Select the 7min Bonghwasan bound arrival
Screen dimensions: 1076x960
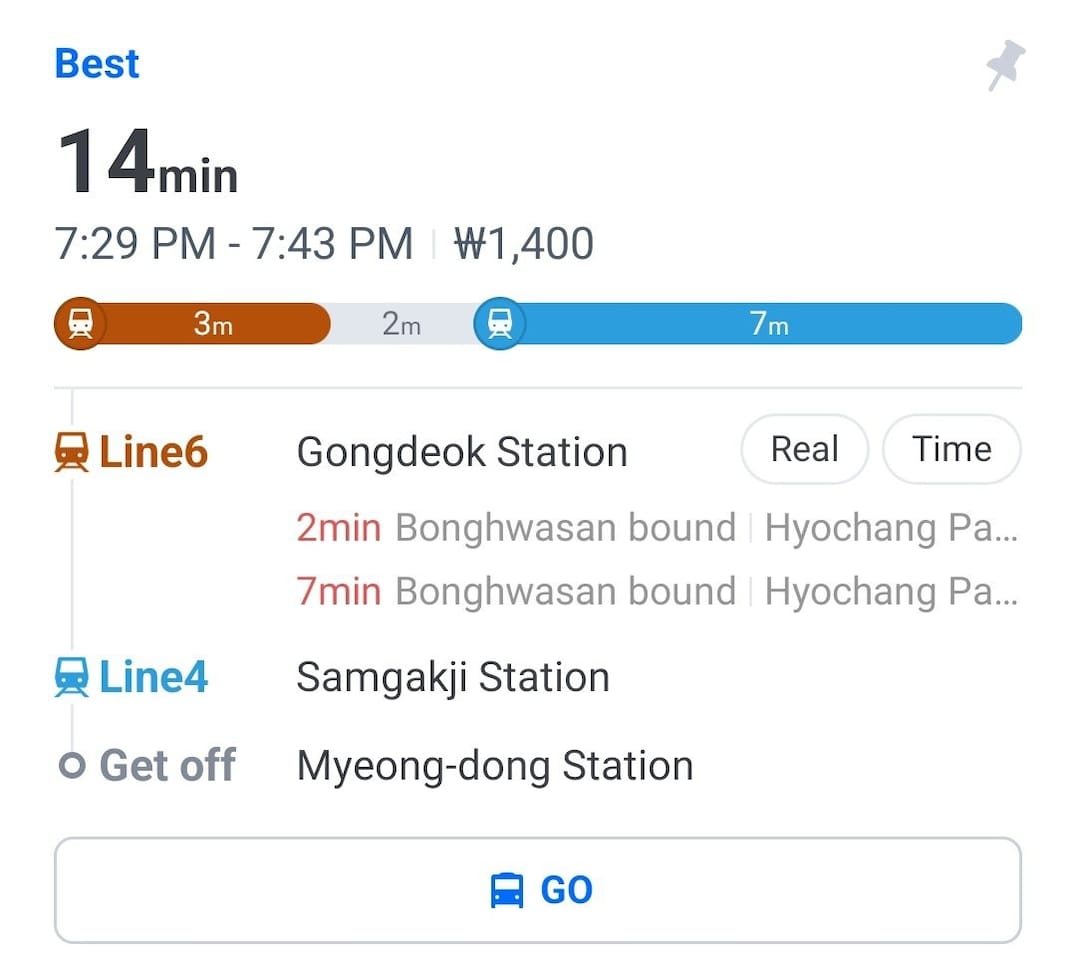655,591
